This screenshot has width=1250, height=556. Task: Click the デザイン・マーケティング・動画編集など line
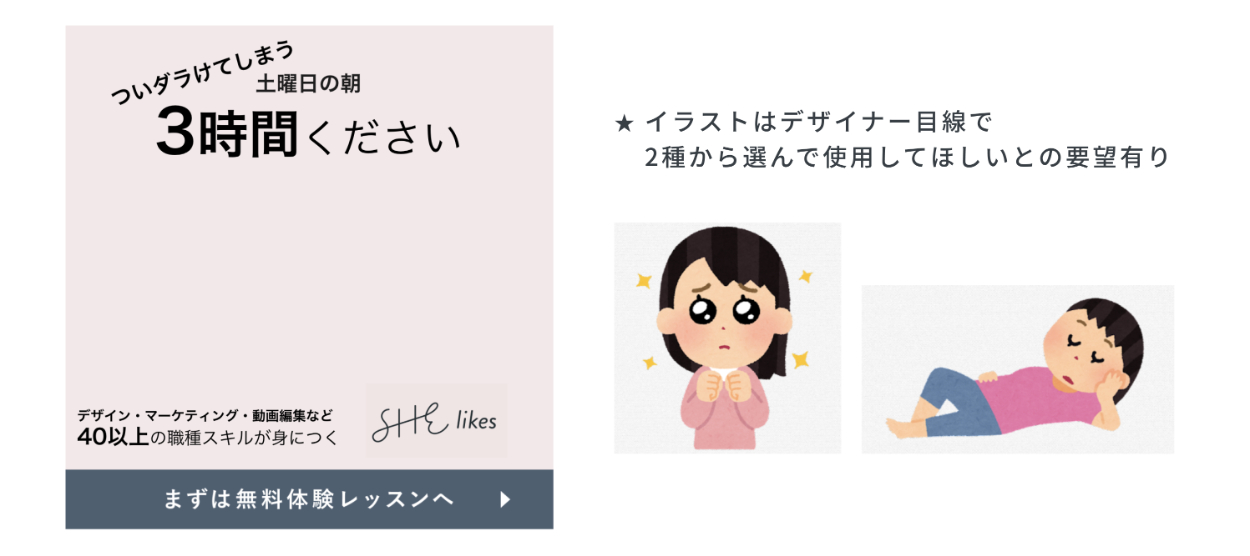(x=204, y=414)
